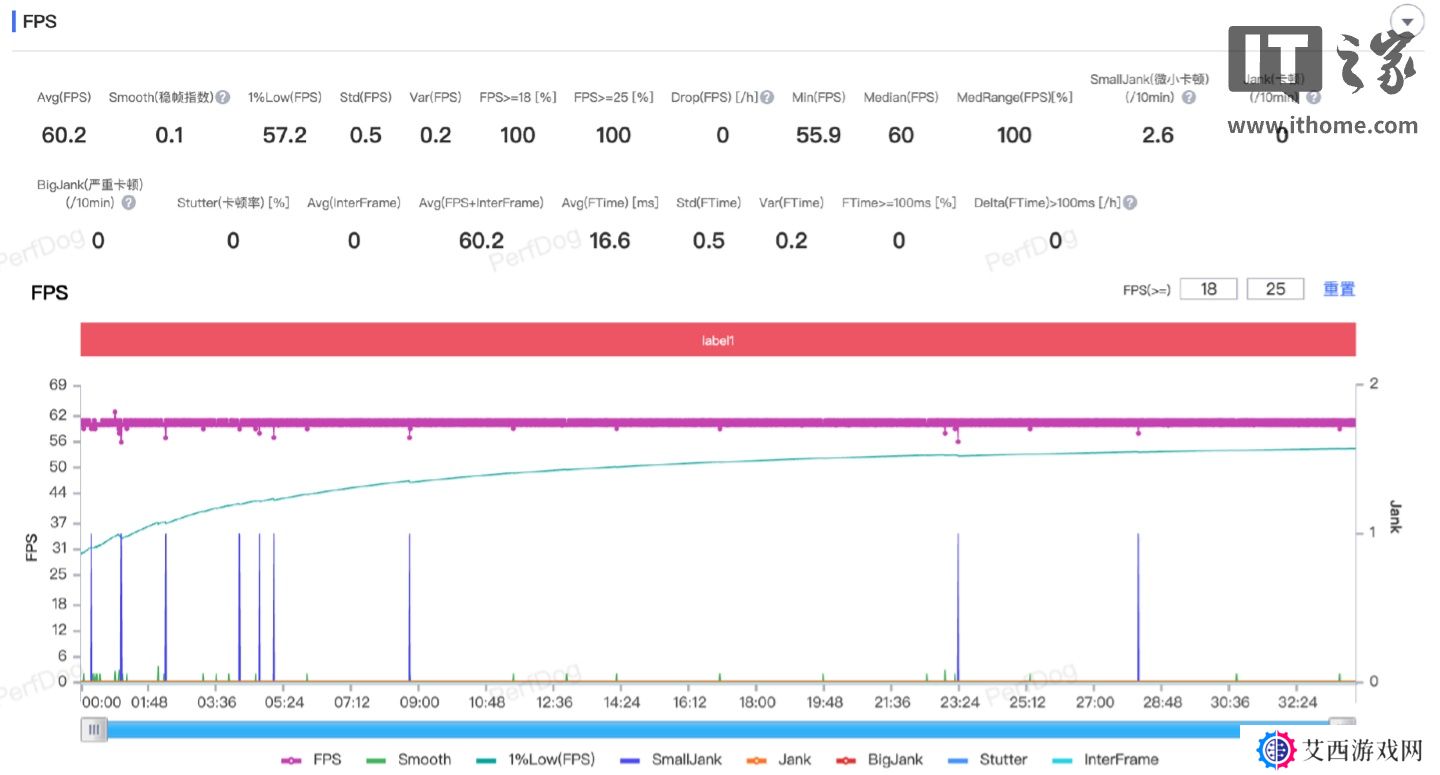Click the FPS threshold field showing 18
The height and width of the screenshot is (775, 1440).
(x=1209, y=289)
